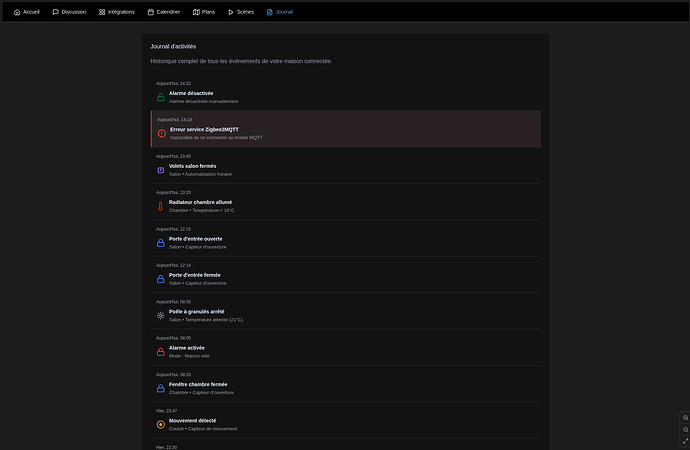Screen dimensions: 690x450
Task: Click the red Zigbee2MQTT error icon
Action: [162, 133]
